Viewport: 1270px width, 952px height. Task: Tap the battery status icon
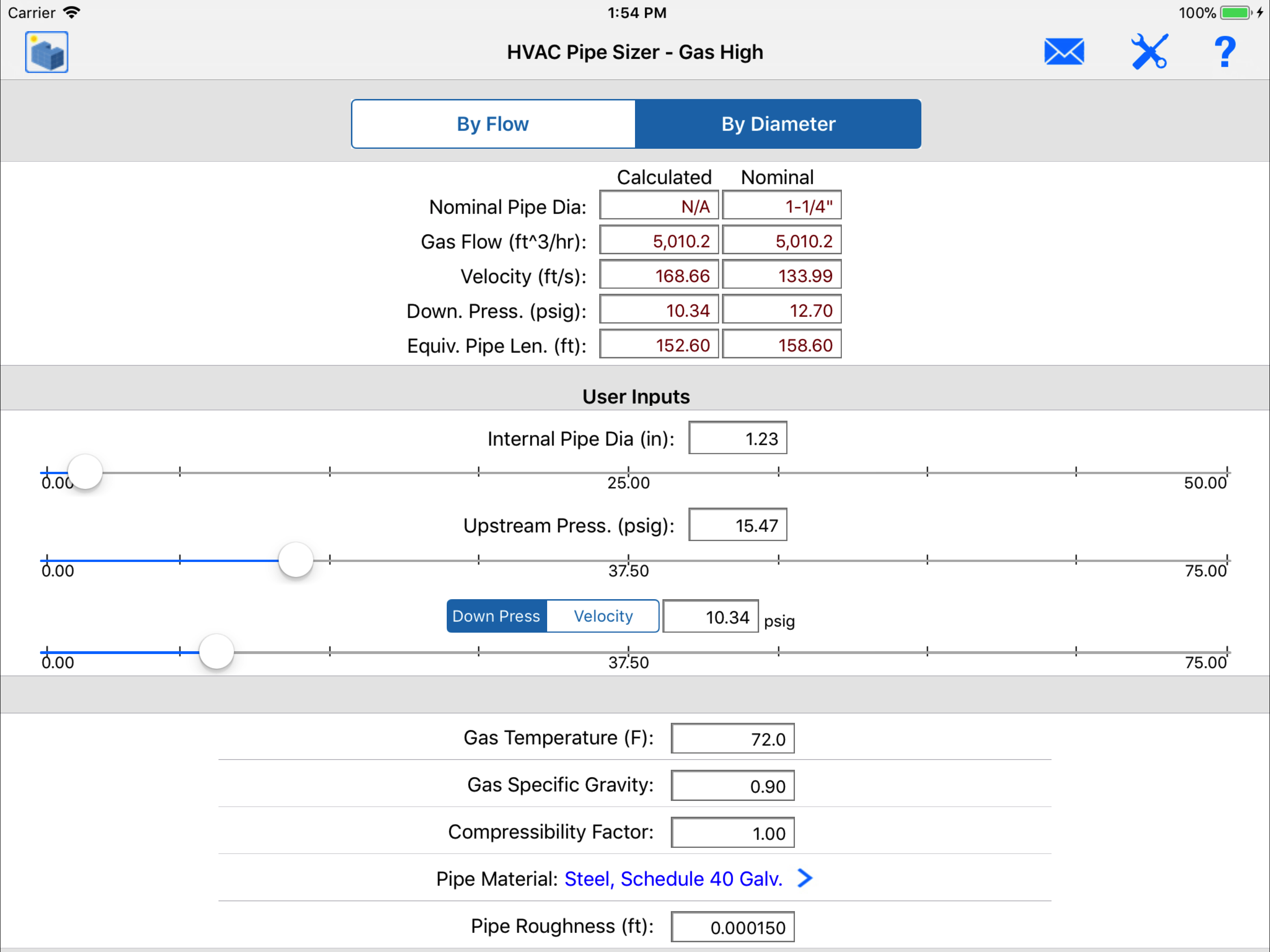[1235, 13]
